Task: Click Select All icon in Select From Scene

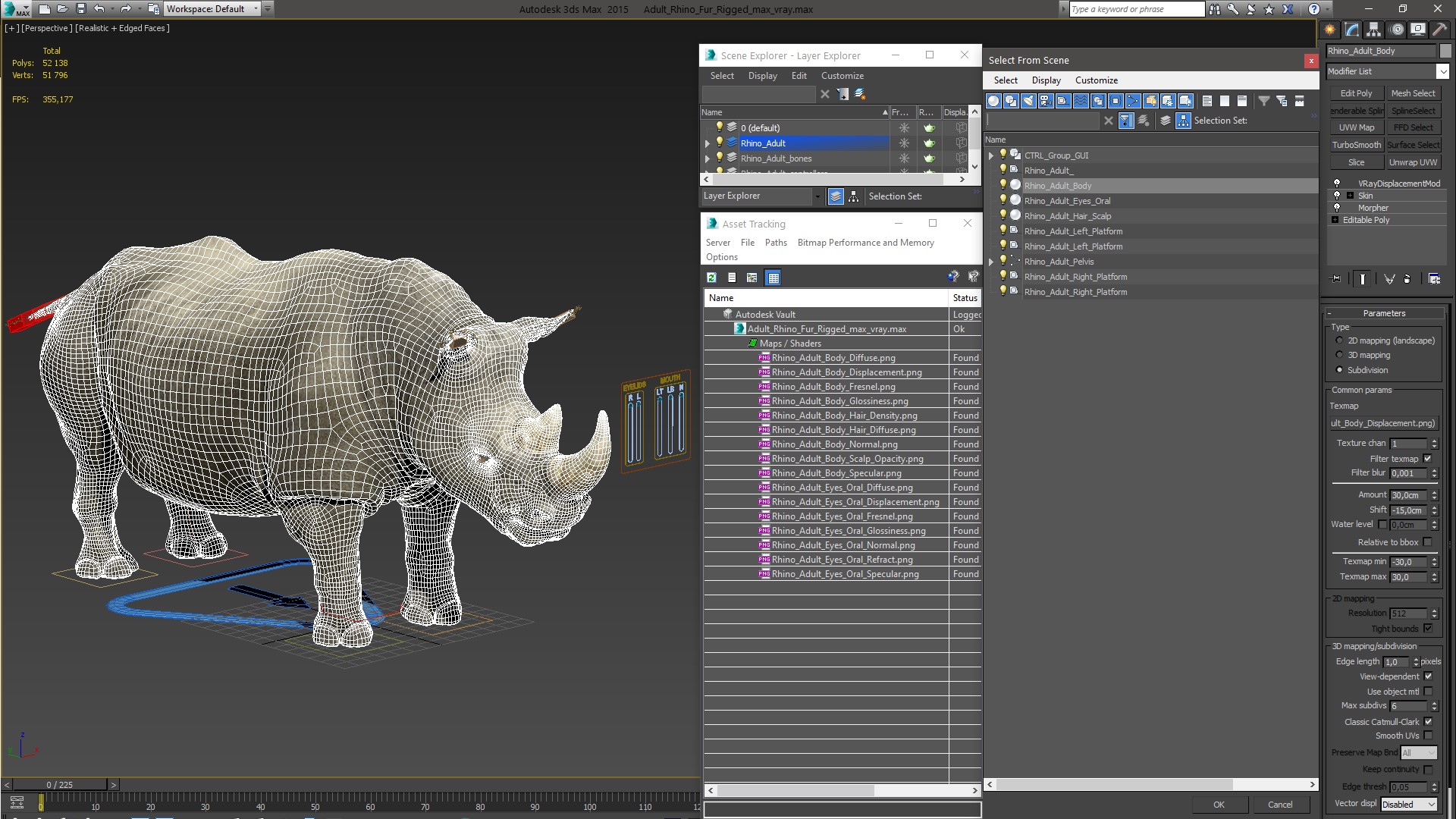Action: point(1207,101)
